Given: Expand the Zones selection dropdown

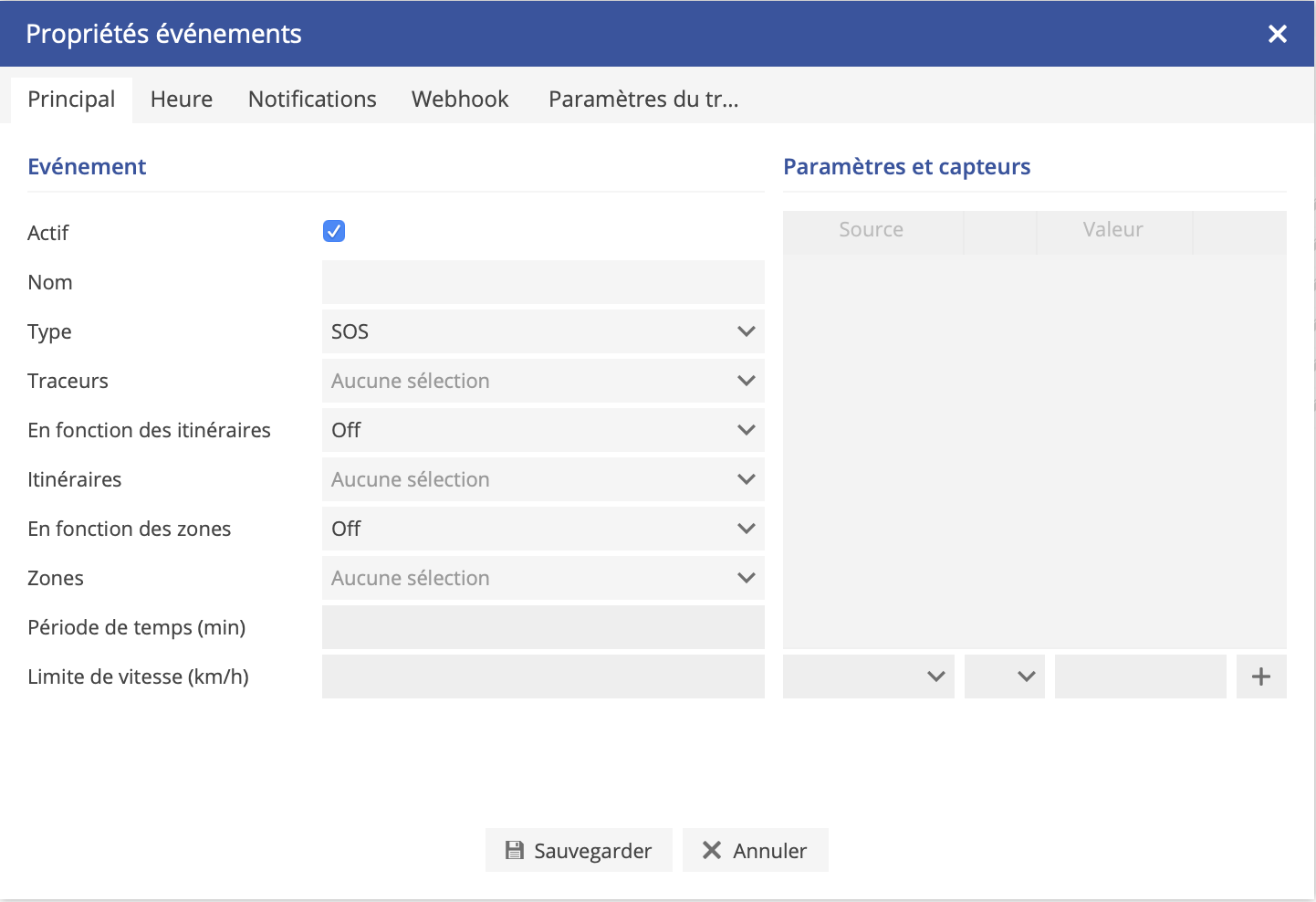Looking at the screenshot, I should point(542,578).
